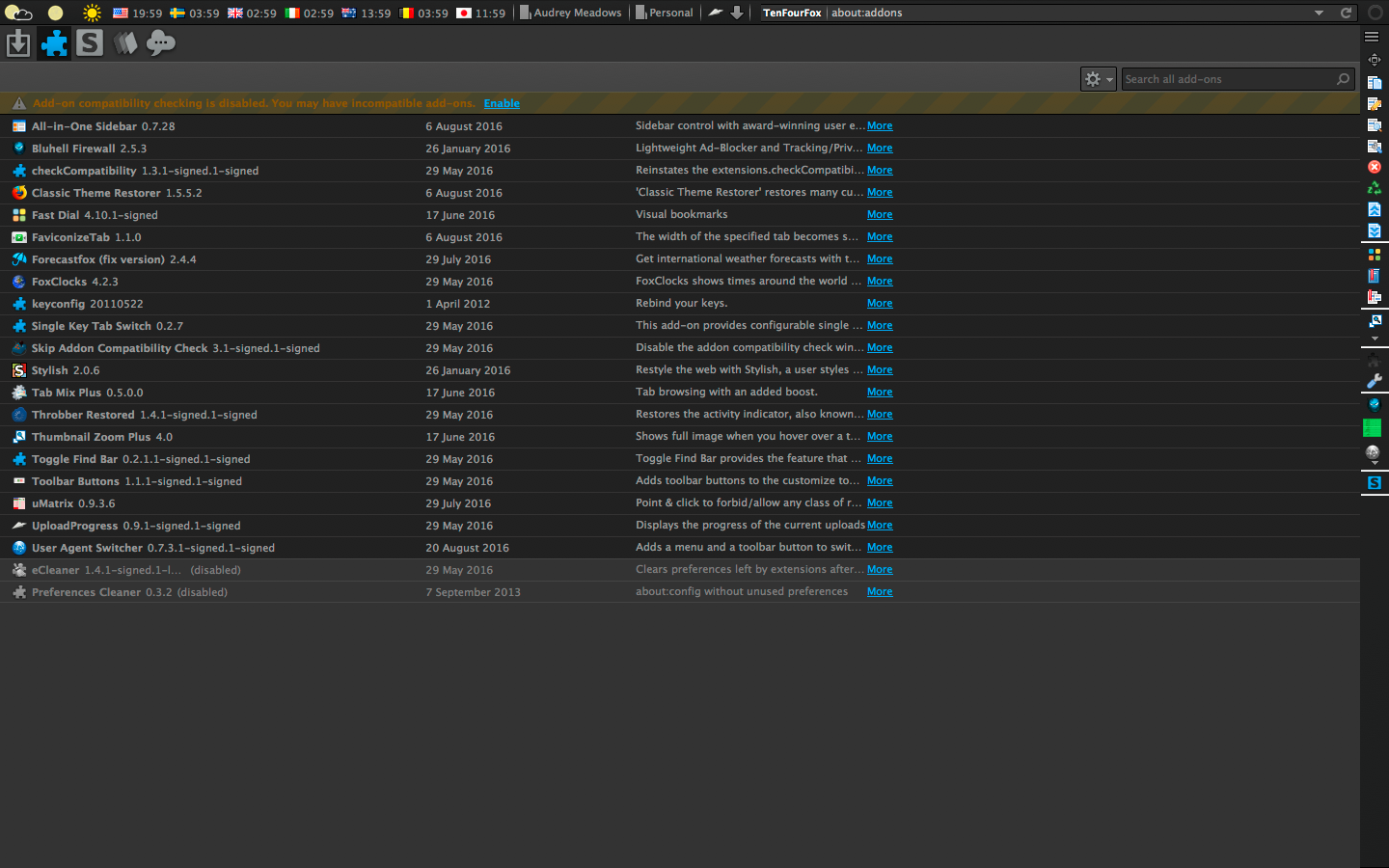This screenshot has height=868, width=1389.
Task: Open More for Preferences Cleaner
Action: [x=880, y=591]
